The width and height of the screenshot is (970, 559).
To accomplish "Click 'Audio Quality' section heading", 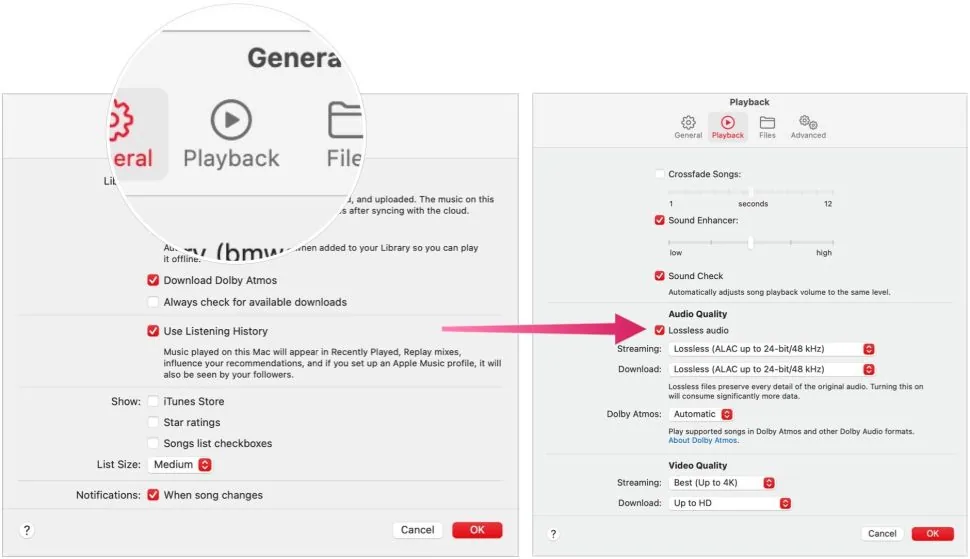I will tap(697, 314).
